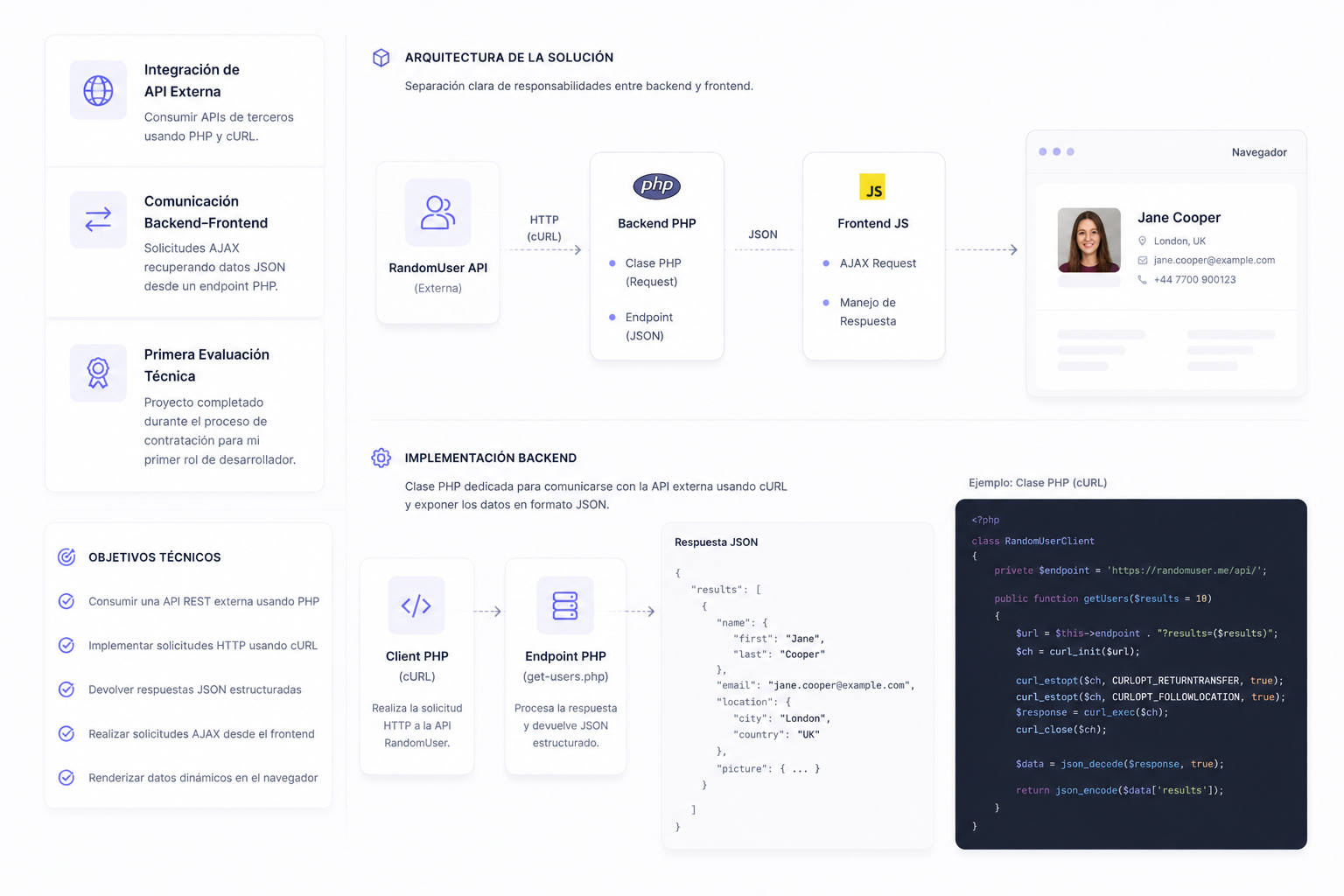Viewport: 1344px width, 896px height.
Task: Select the Objetivos Técnicos heading
Action: click(x=155, y=557)
